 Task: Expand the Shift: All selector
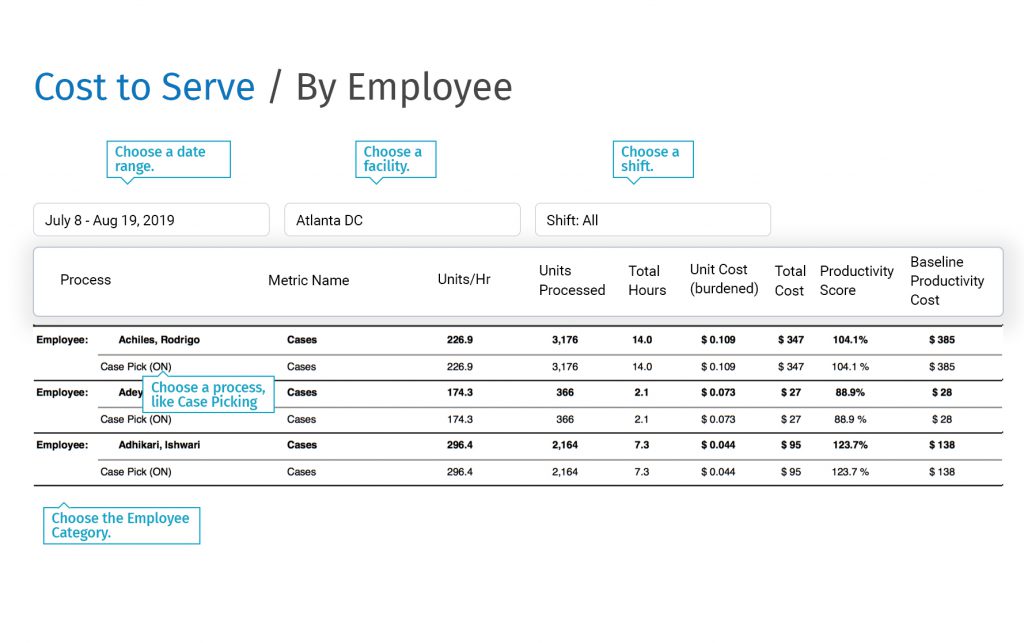(652, 220)
